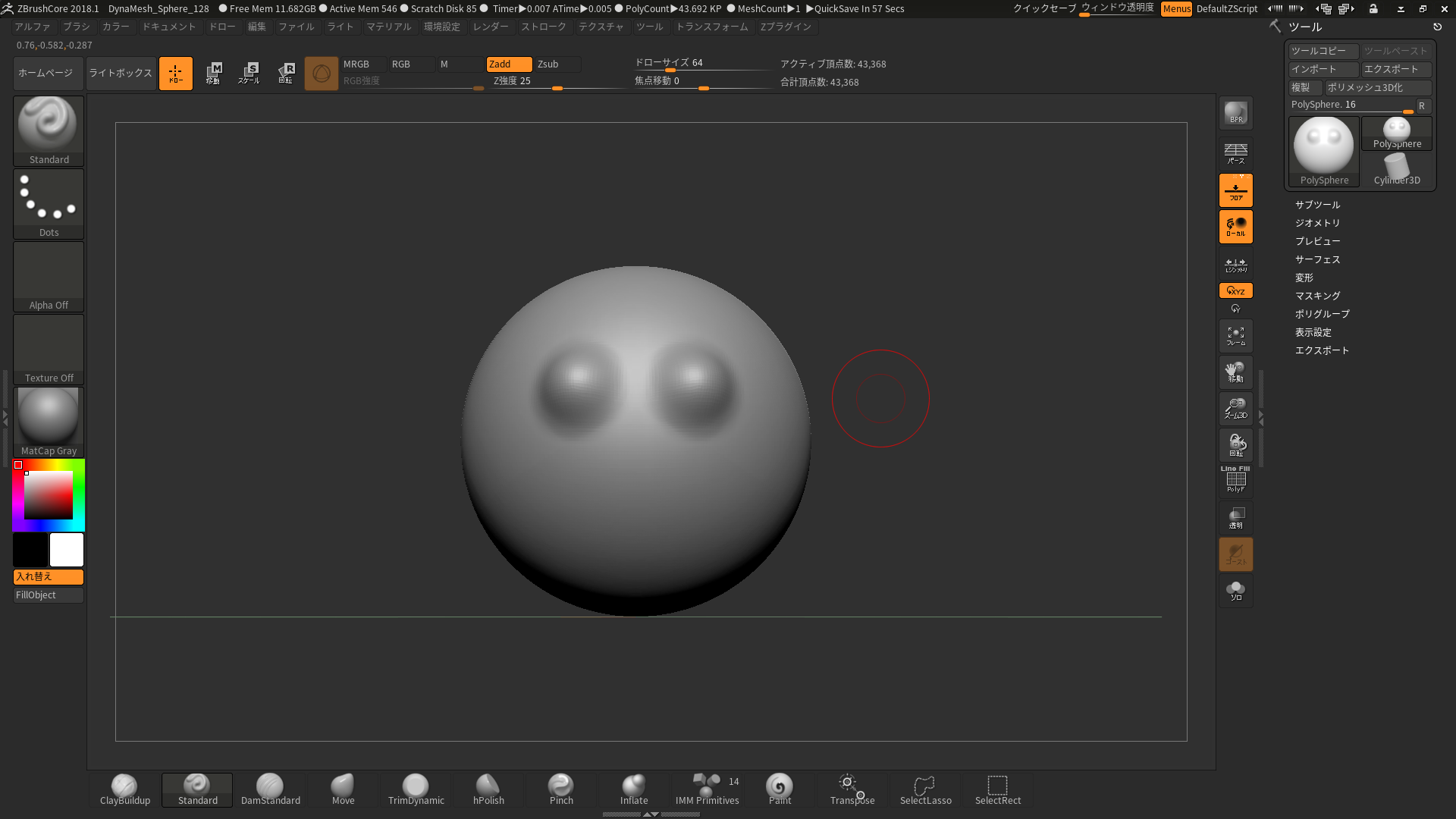
Task: Select the Move brush tool
Action: (x=342, y=788)
